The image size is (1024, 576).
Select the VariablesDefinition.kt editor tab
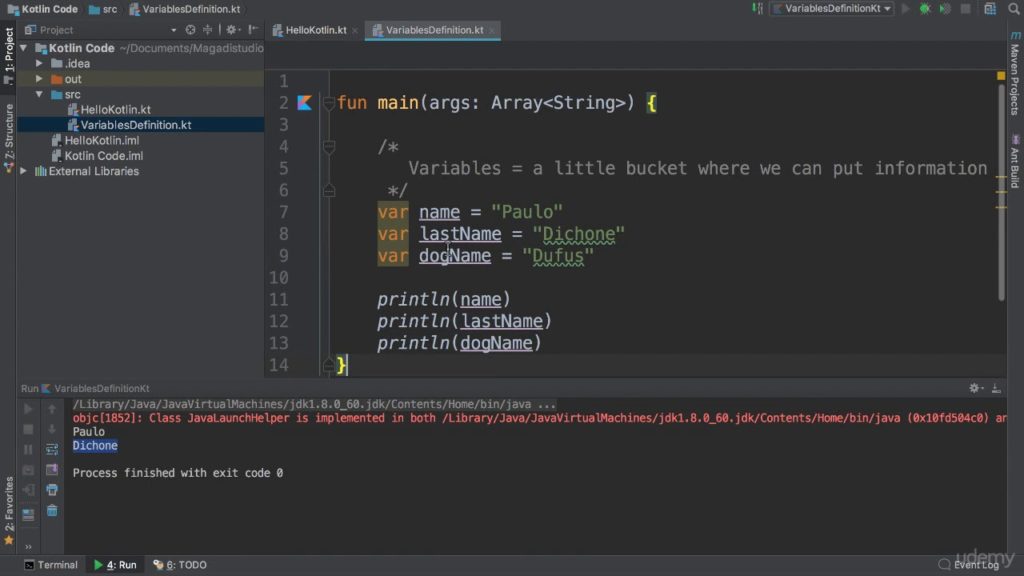pyautogui.click(x=434, y=30)
